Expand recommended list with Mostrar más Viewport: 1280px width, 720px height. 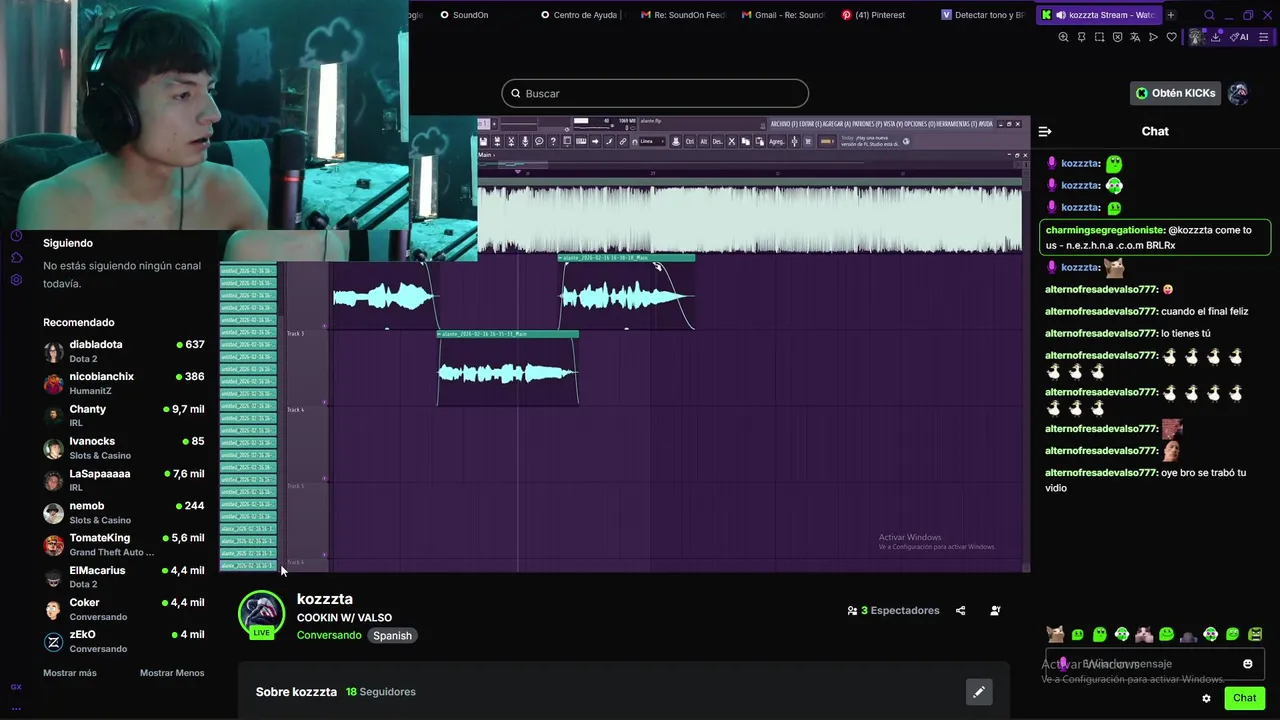[70, 673]
